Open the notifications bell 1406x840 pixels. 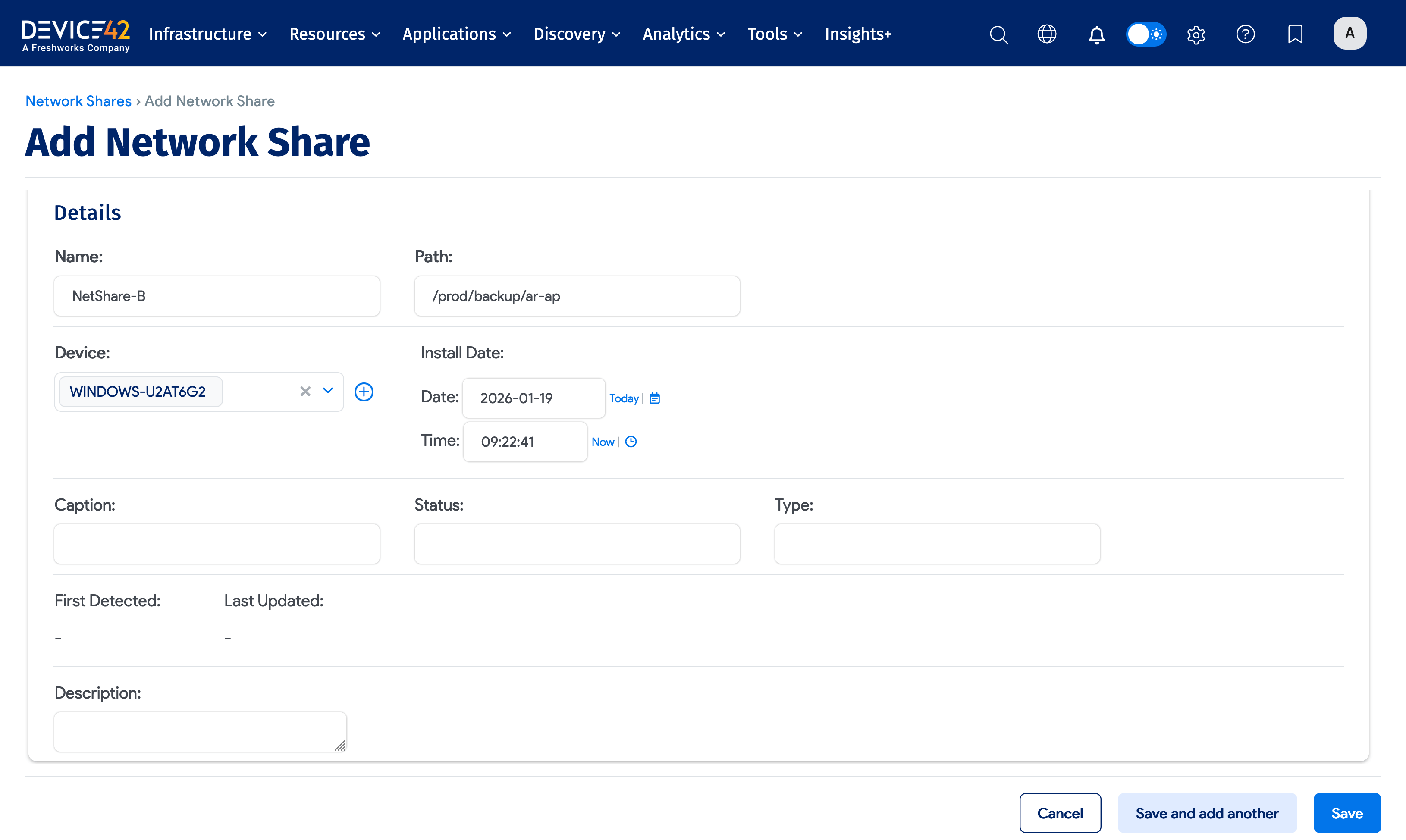(x=1096, y=34)
